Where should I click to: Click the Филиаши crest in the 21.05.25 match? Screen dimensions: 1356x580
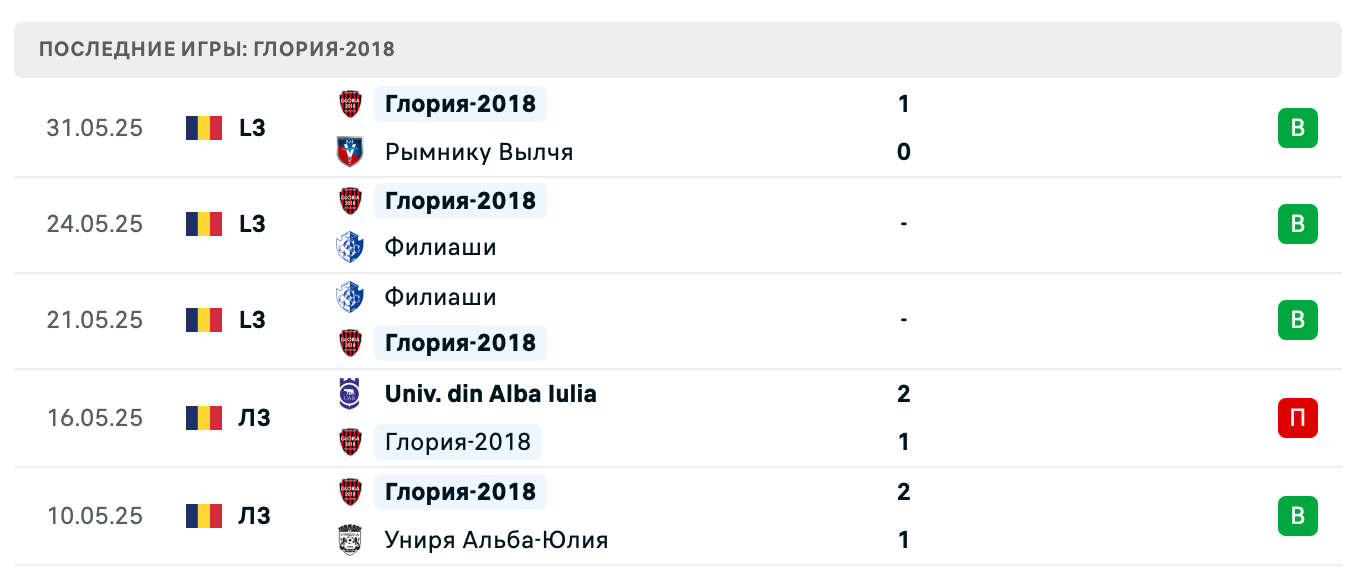(349, 297)
